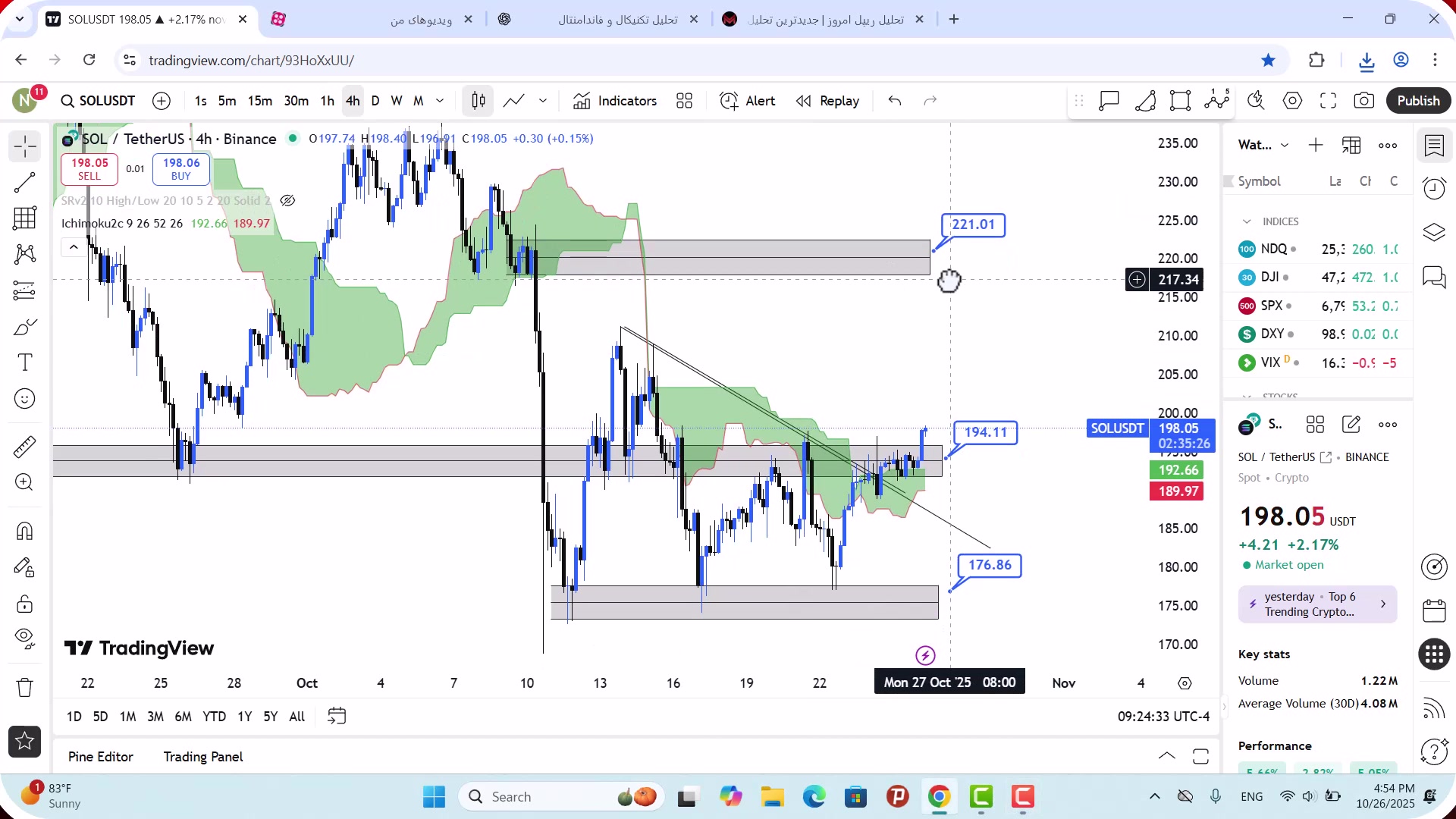
Task: Take a chart snapshot with camera
Action: coord(1364,101)
